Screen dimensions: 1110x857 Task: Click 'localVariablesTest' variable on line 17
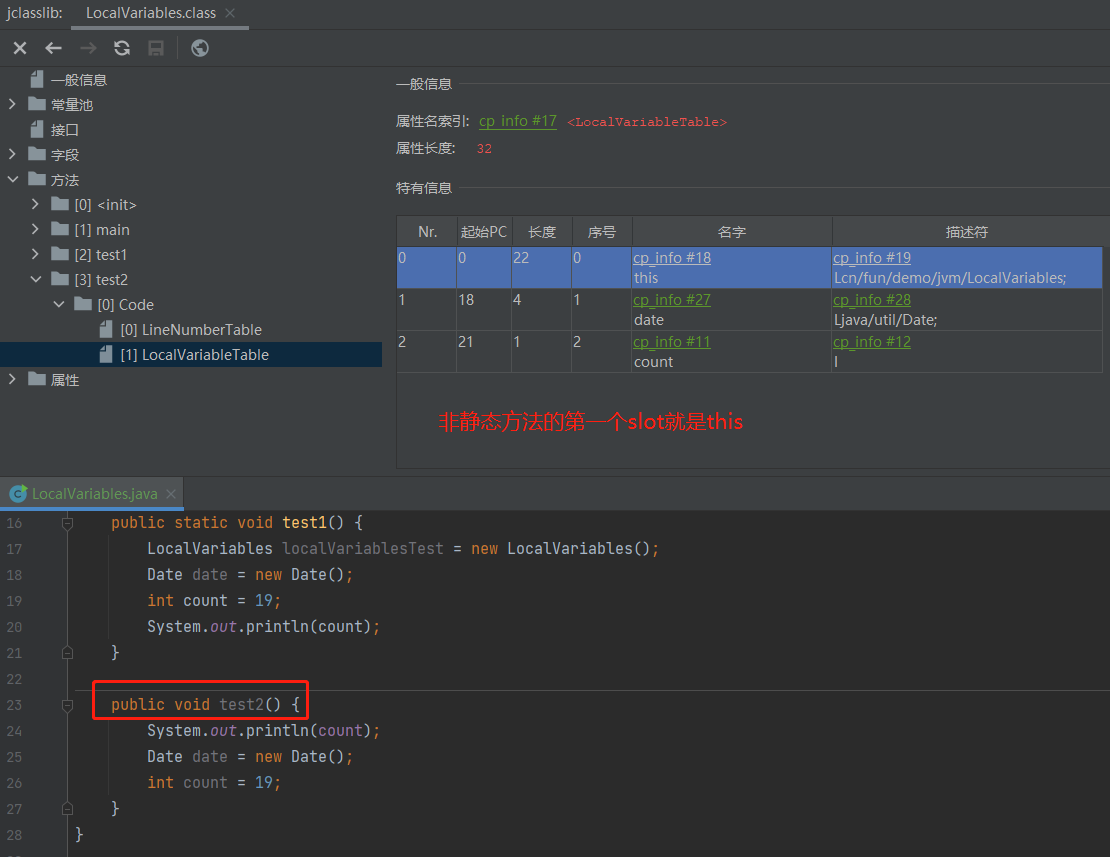coord(363,548)
